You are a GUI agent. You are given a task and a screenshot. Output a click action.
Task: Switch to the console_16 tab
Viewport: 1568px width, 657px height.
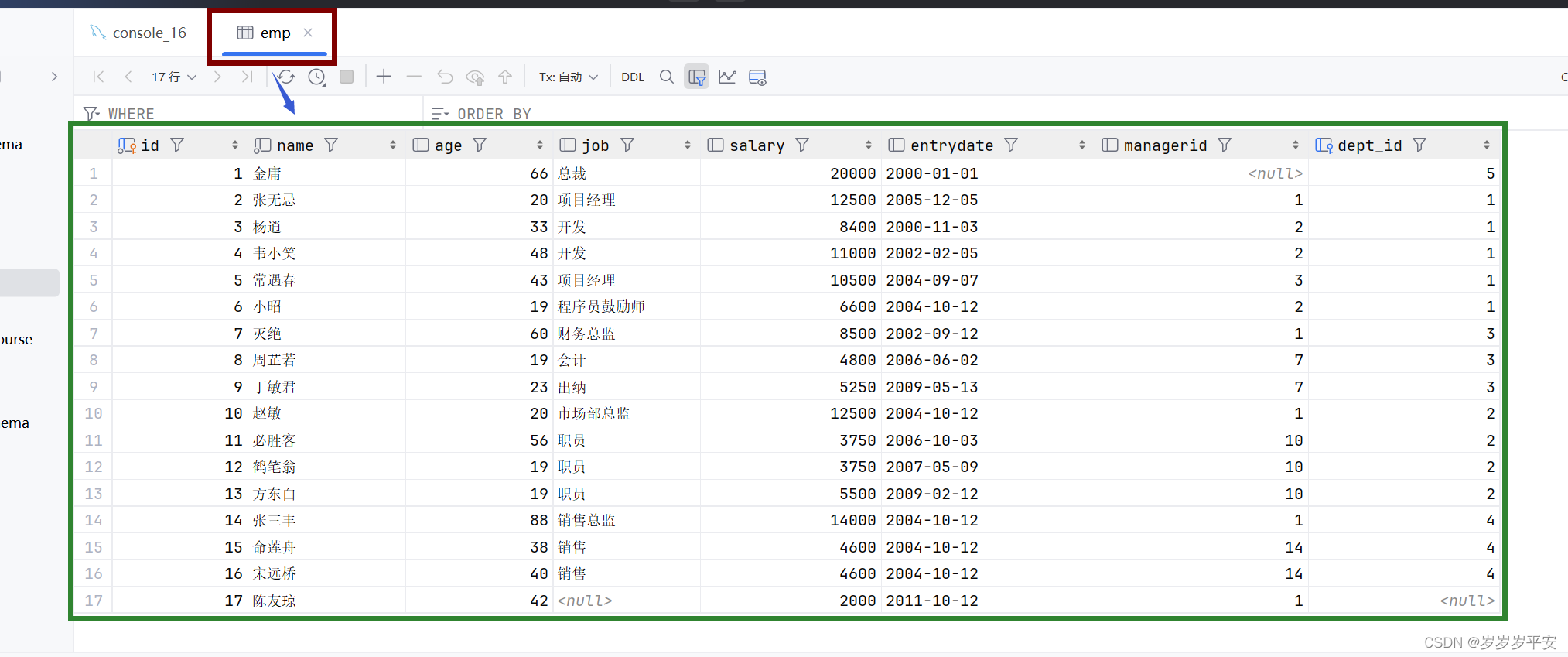pyautogui.click(x=138, y=33)
